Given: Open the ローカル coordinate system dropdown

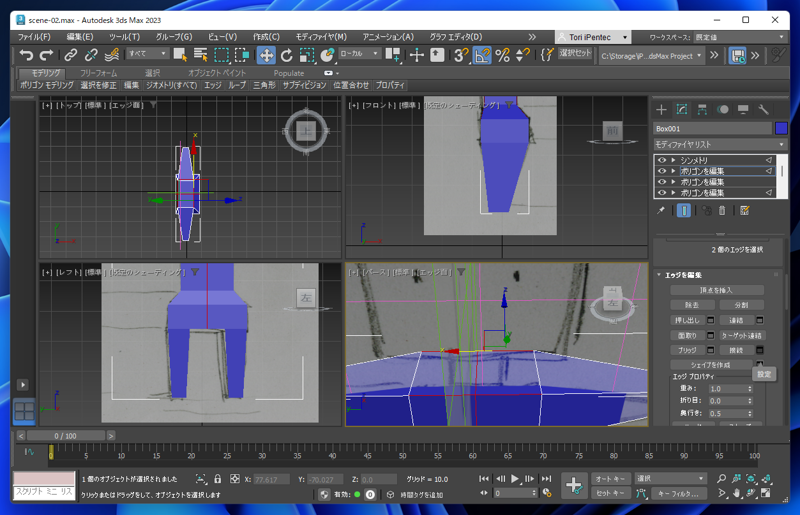Looking at the screenshot, I should click(x=359, y=53).
